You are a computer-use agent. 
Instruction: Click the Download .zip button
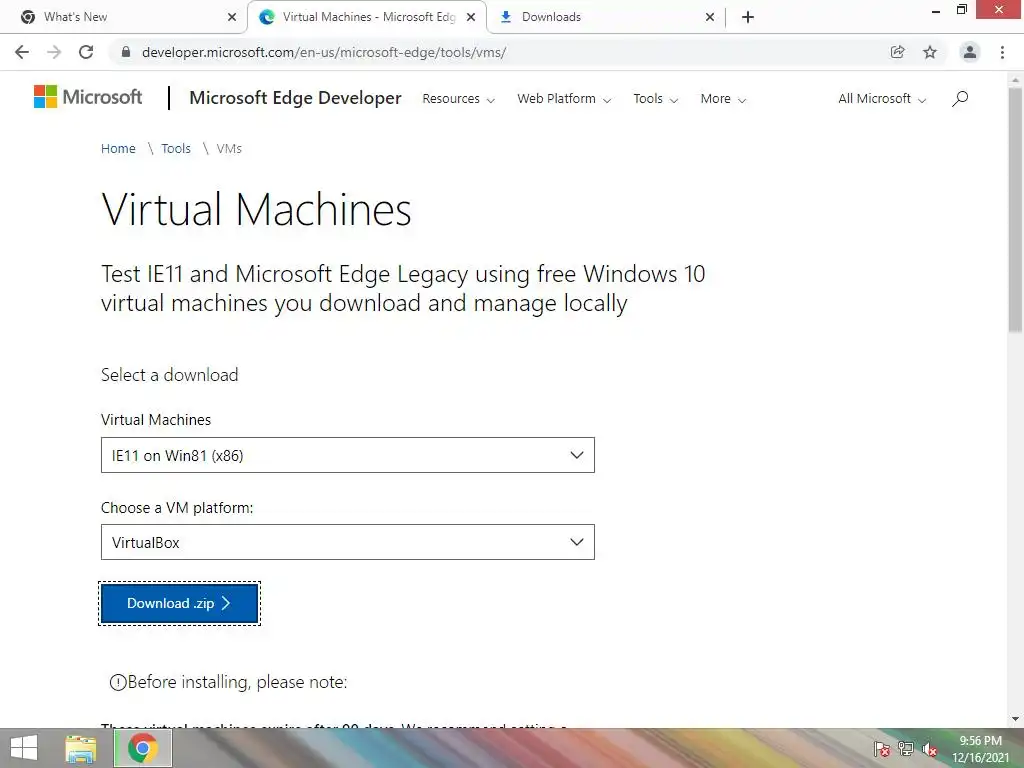tap(180, 603)
